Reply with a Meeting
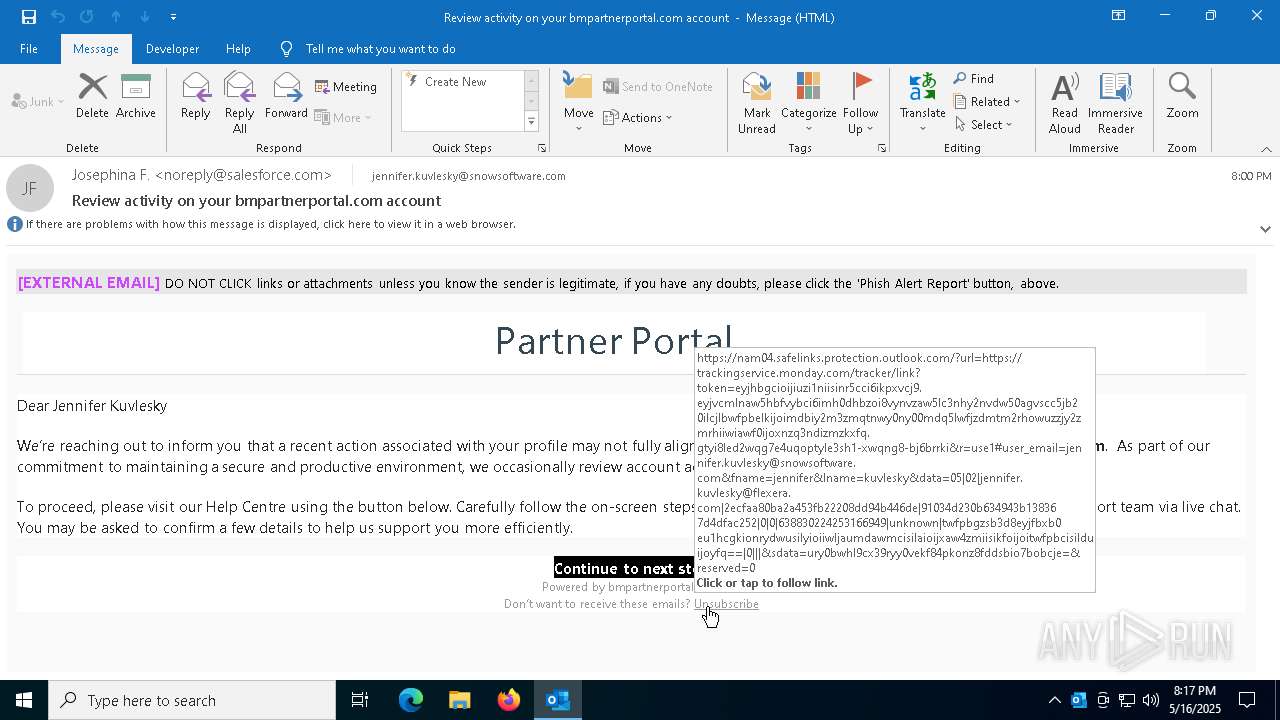Viewport: 1280px width, 720px height. [346, 87]
